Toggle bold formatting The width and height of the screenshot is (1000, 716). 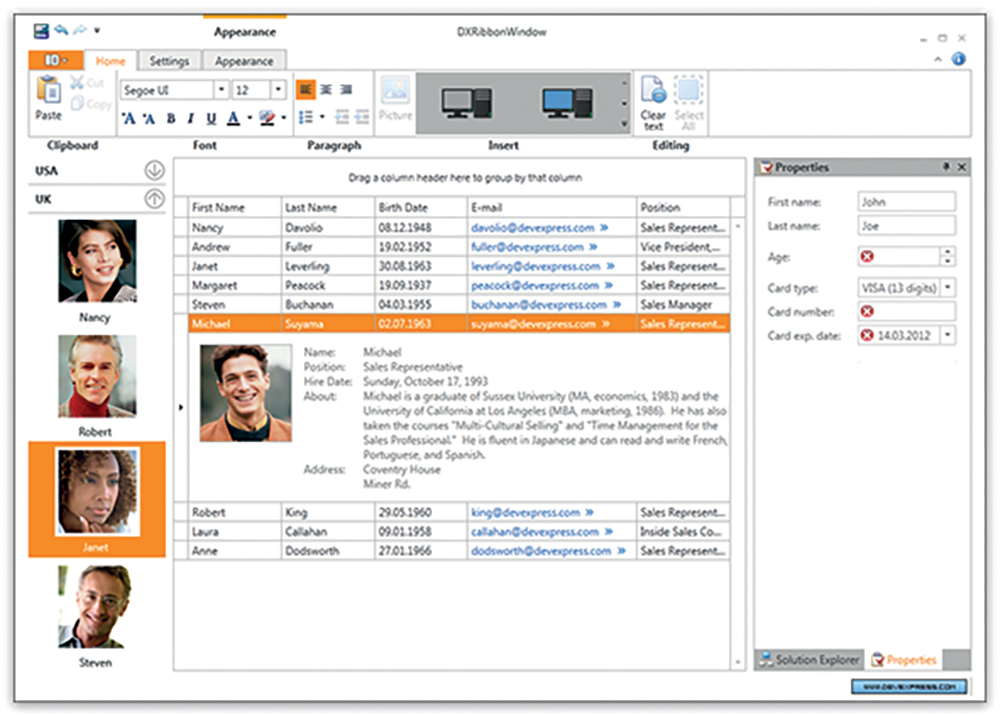pyautogui.click(x=170, y=119)
